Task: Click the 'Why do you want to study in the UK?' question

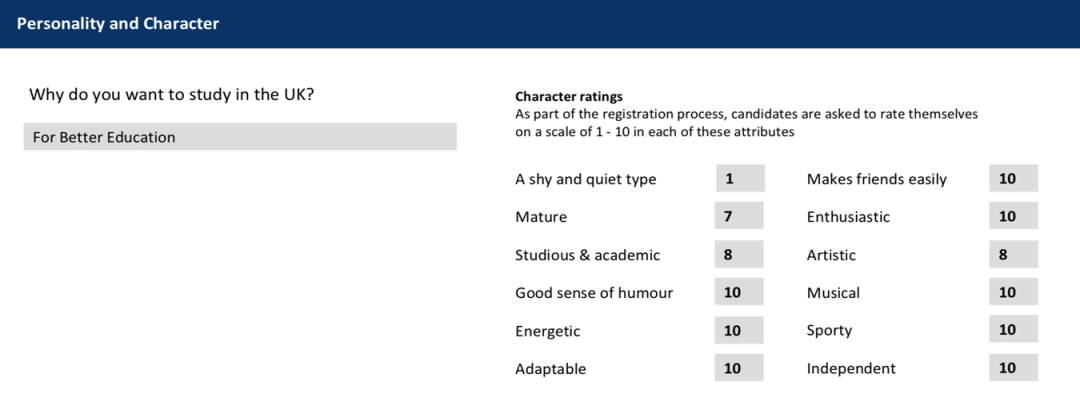Action: tap(172, 94)
